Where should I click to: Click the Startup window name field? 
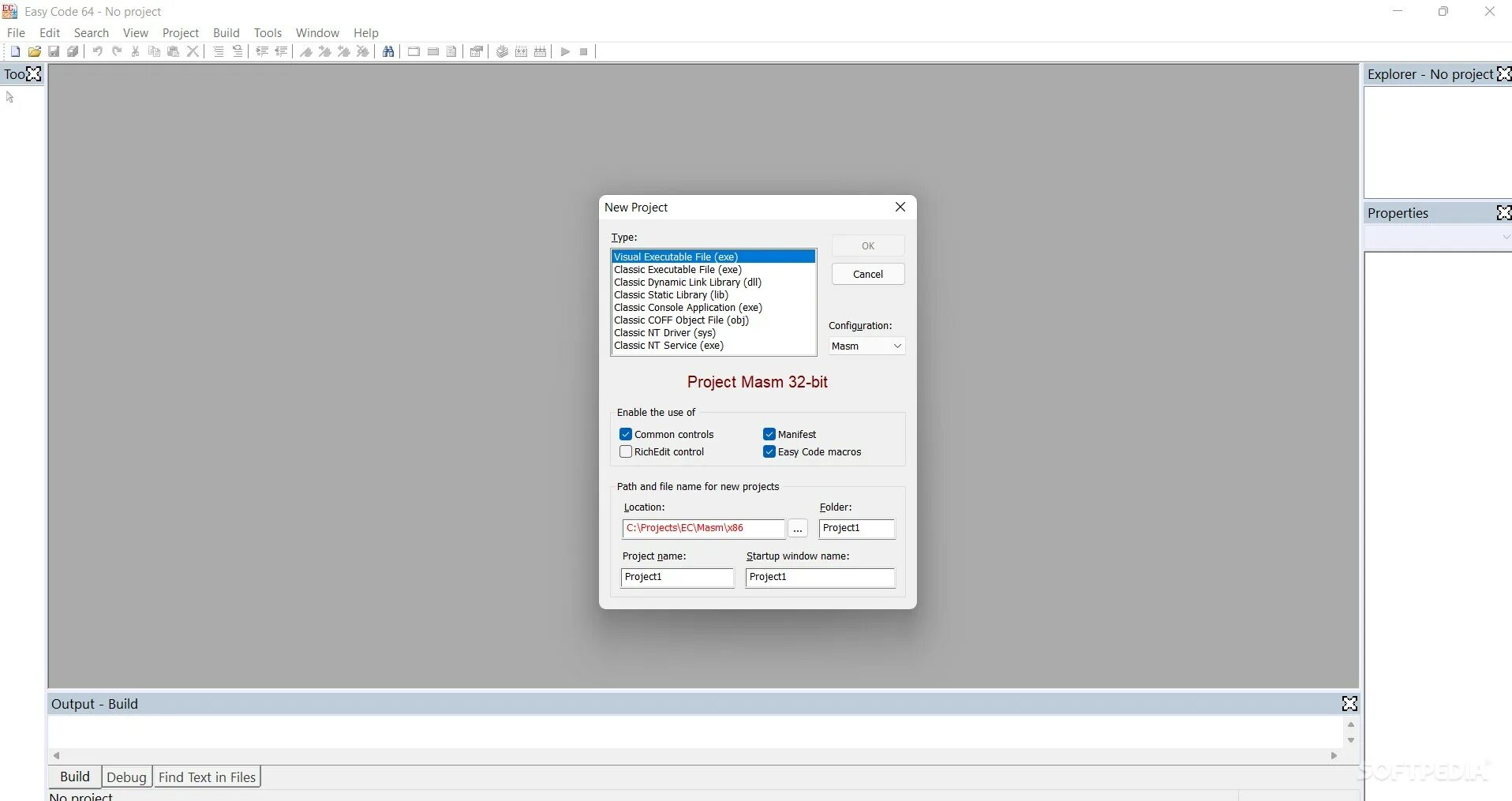click(x=821, y=578)
